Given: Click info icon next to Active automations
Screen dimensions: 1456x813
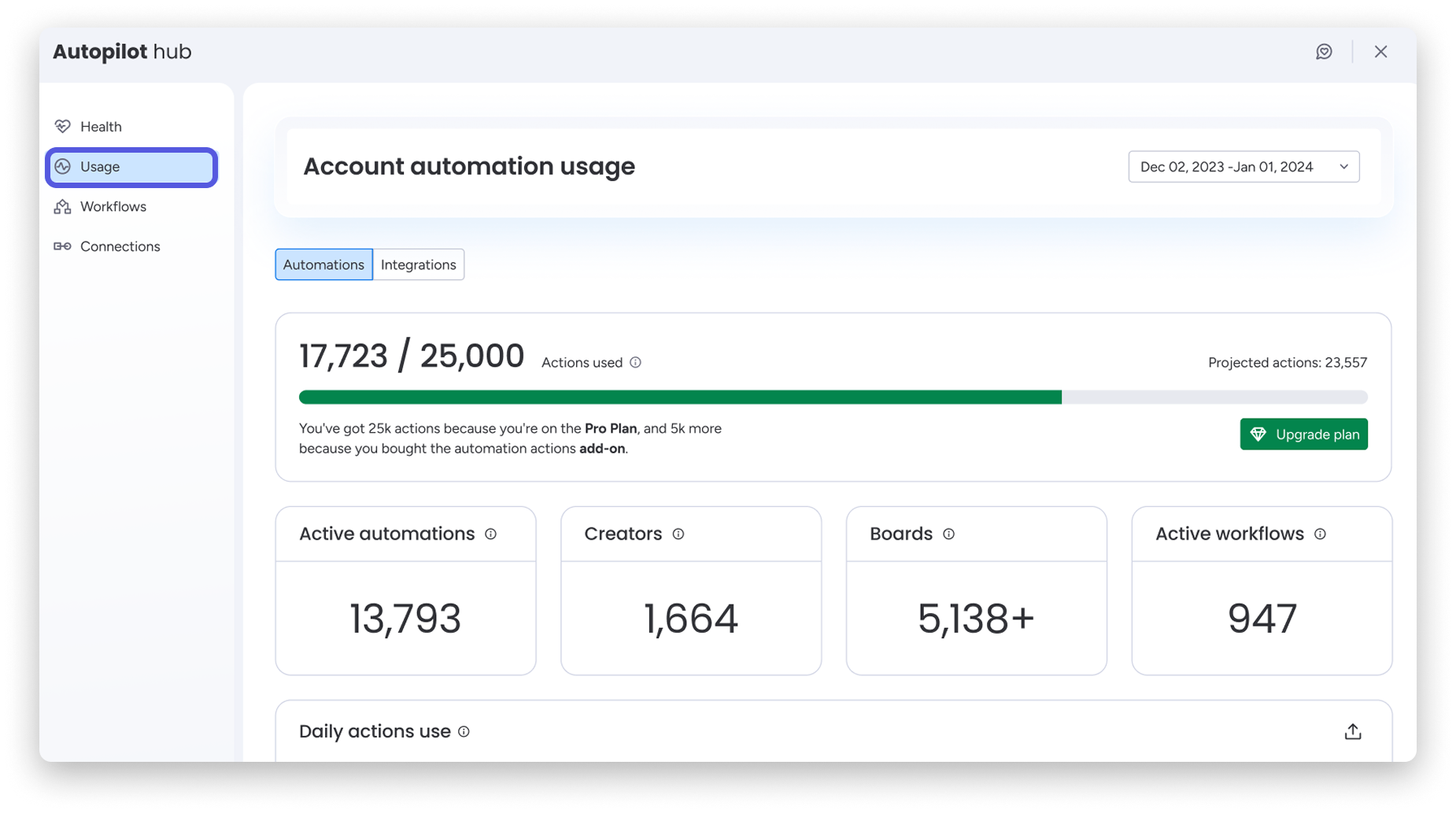Looking at the screenshot, I should 490,534.
